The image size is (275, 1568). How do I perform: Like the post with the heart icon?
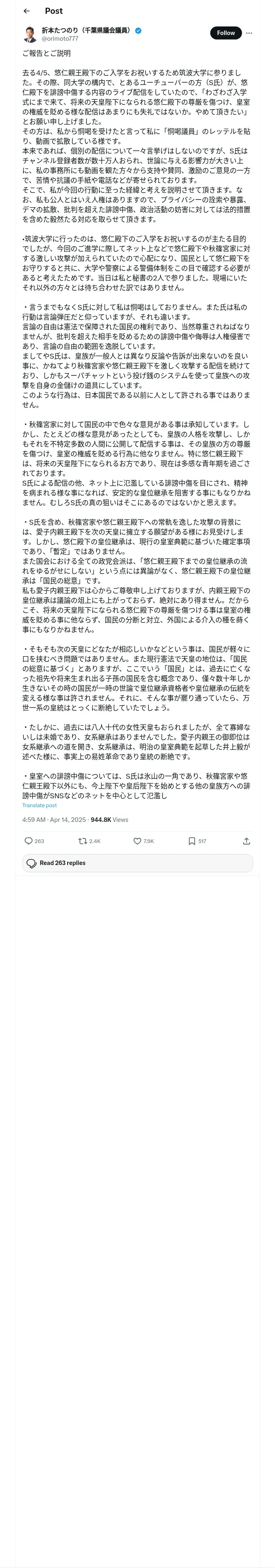coord(137,841)
